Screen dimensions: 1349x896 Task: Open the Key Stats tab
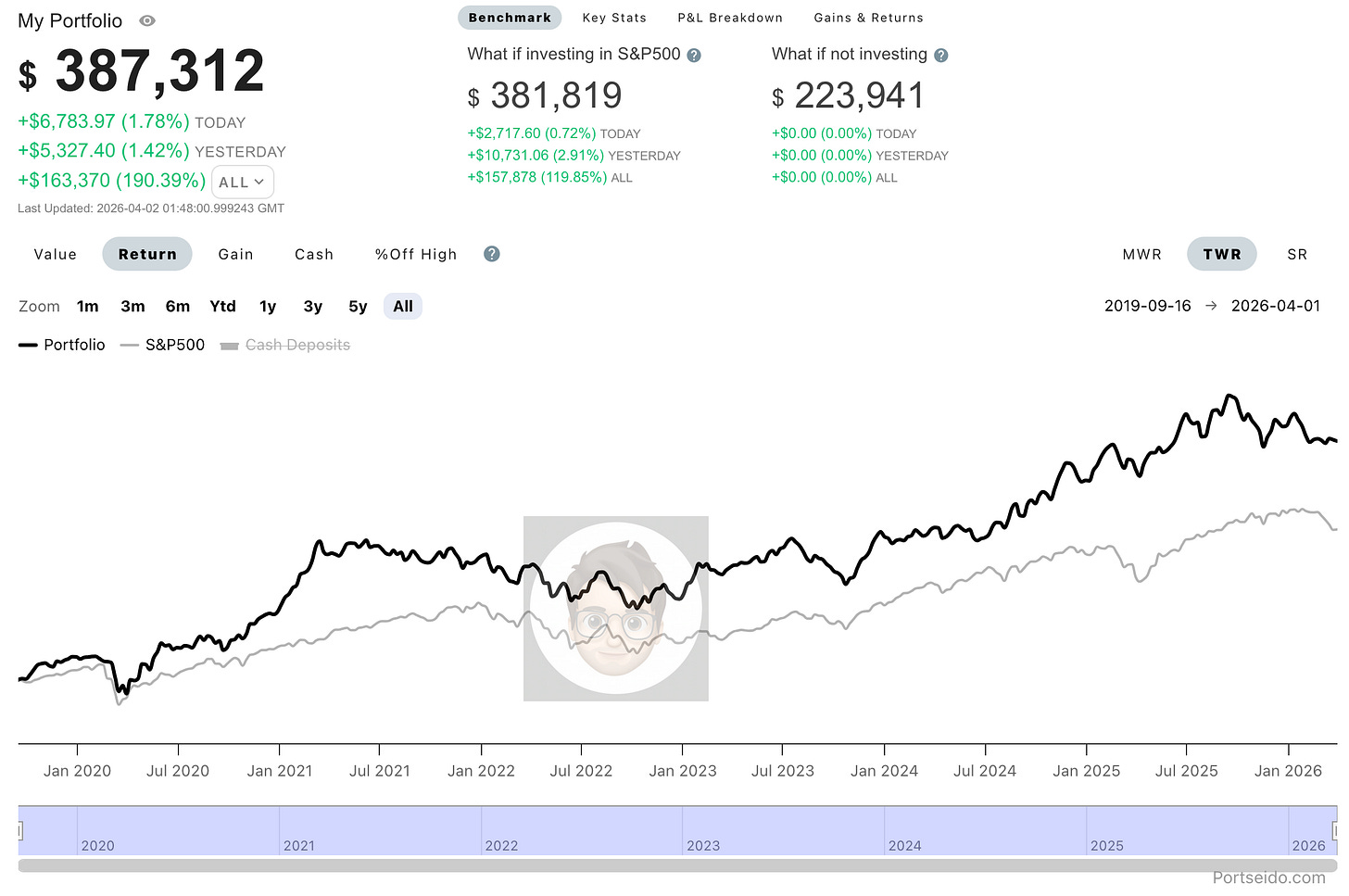click(x=614, y=18)
